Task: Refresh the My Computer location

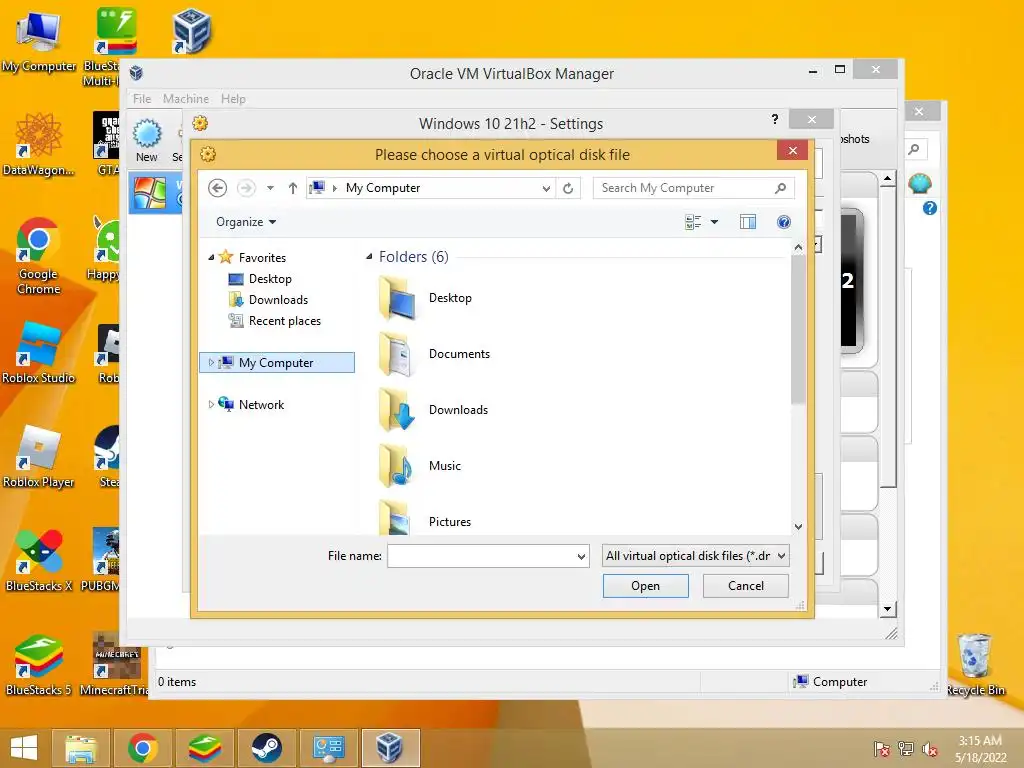Action: pos(568,188)
